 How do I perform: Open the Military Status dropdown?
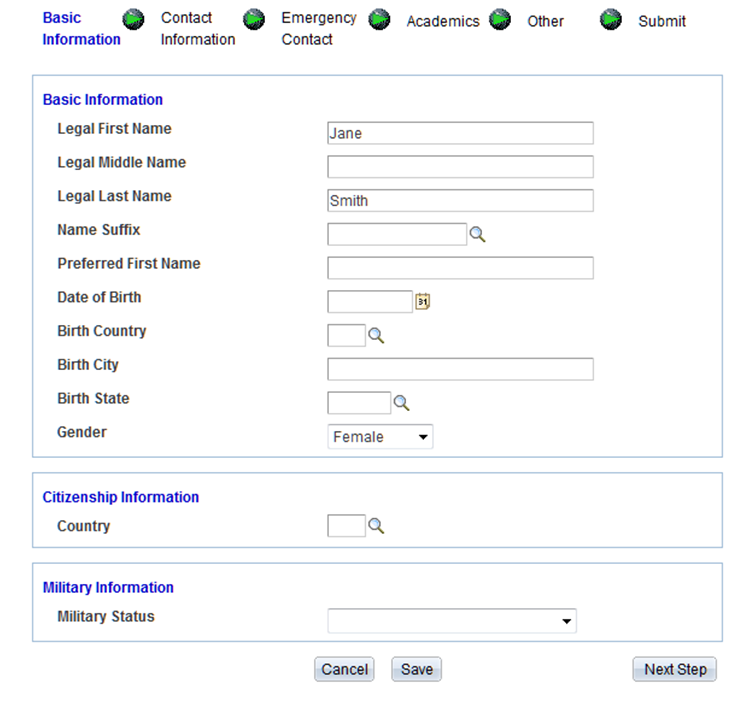point(452,621)
